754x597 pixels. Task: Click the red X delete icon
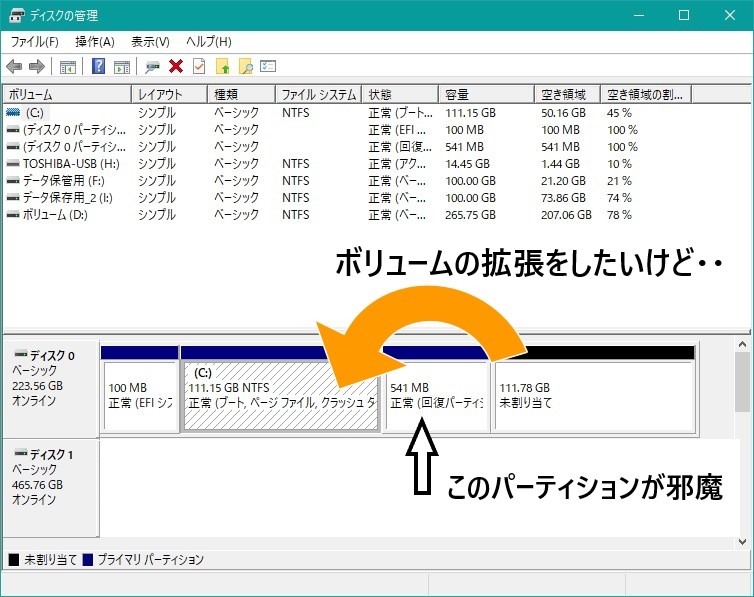click(176, 66)
